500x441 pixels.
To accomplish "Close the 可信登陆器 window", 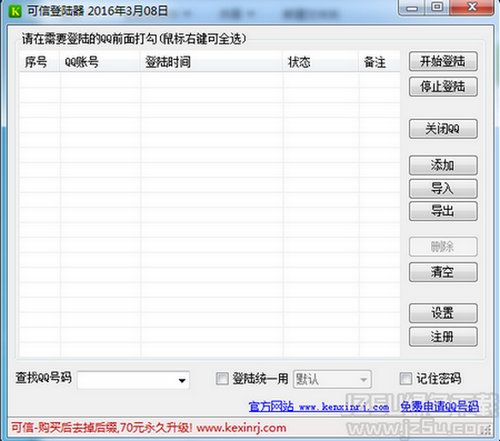I will pos(471,7).
